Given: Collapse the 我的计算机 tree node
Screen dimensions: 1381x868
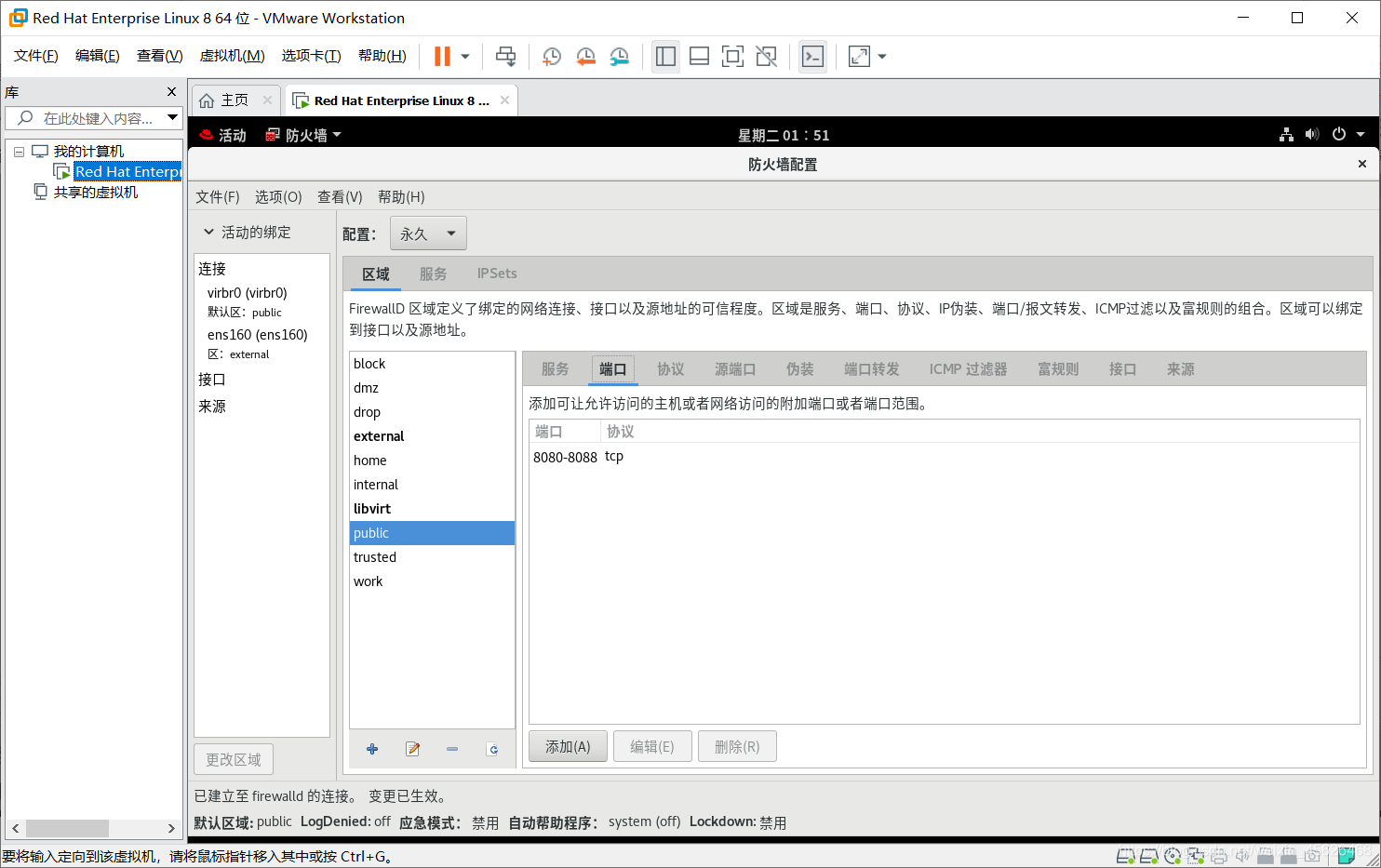Looking at the screenshot, I should pyautogui.click(x=19, y=152).
